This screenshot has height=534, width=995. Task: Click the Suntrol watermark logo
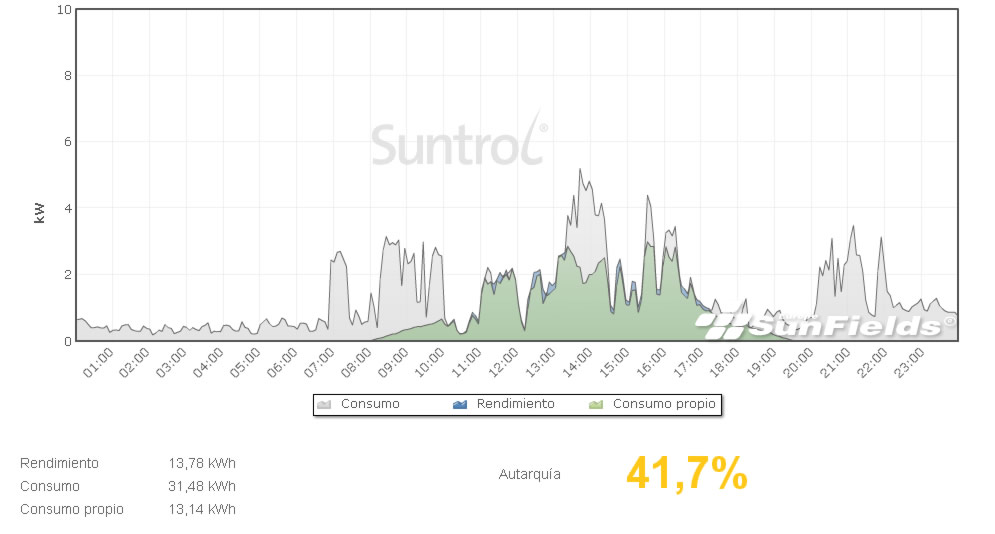(x=459, y=143)
